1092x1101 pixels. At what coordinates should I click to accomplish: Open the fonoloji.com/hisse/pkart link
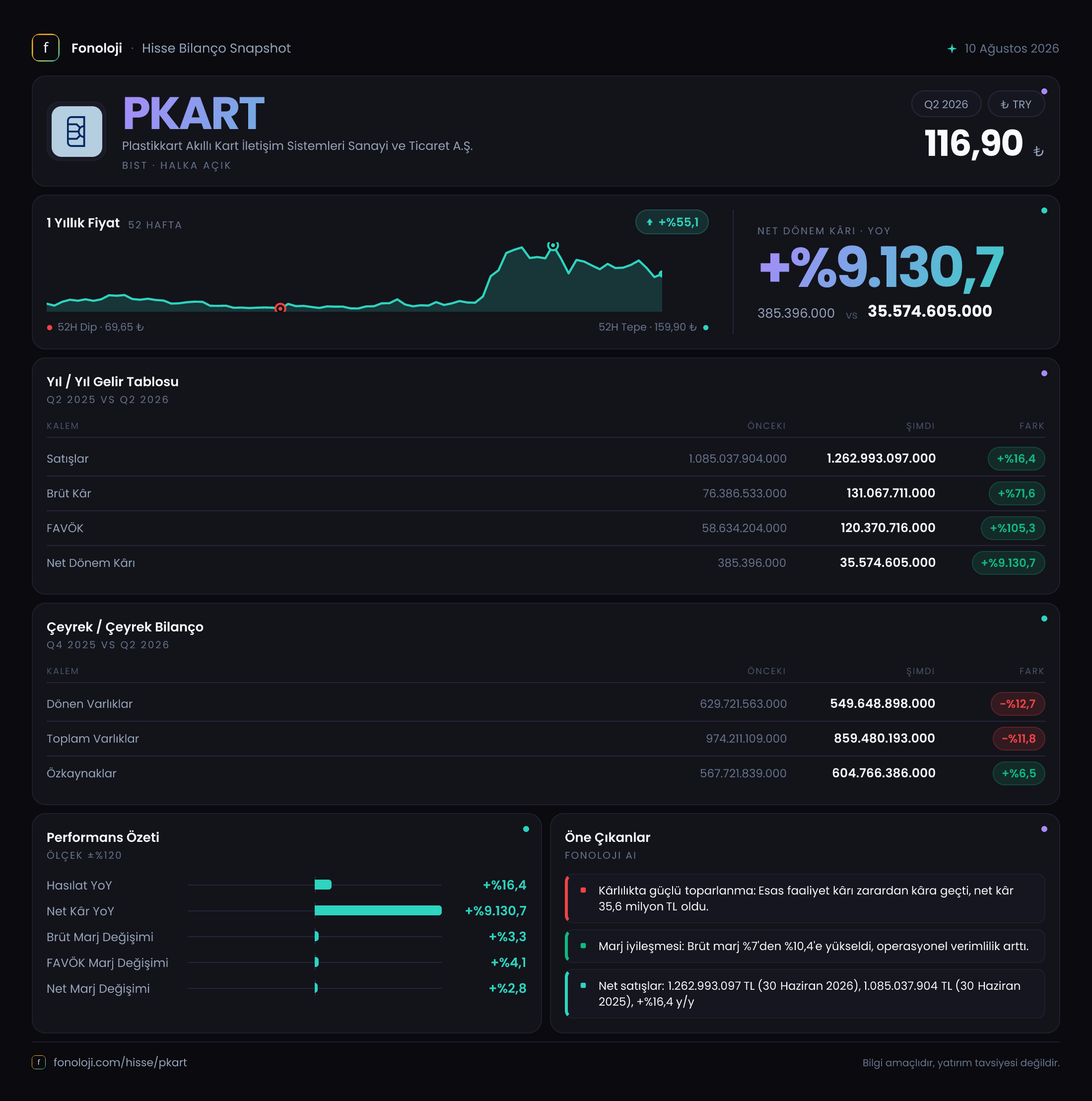point(120,1062)
